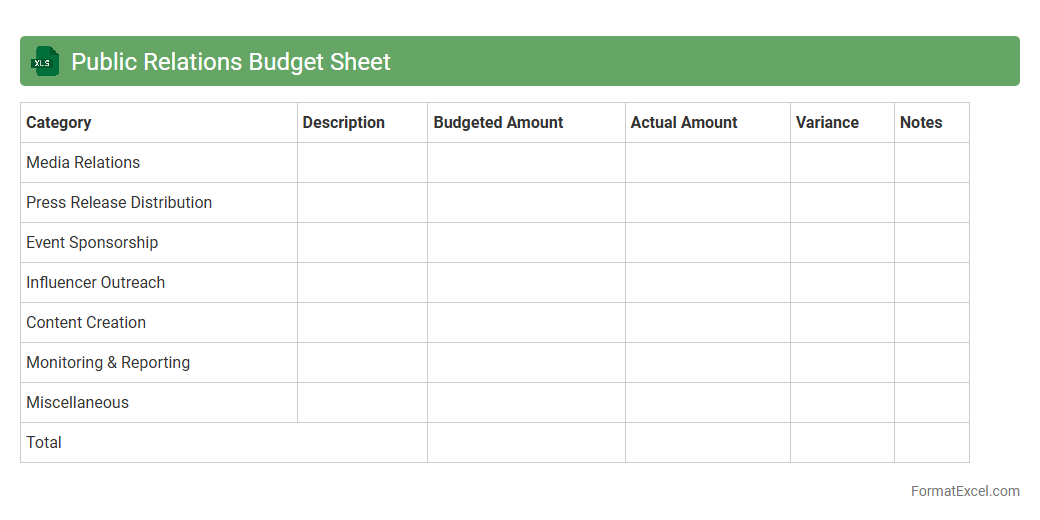Click the Content Creation row label
The width and height of the screenshot is (1040, 520).
[86, 323]
